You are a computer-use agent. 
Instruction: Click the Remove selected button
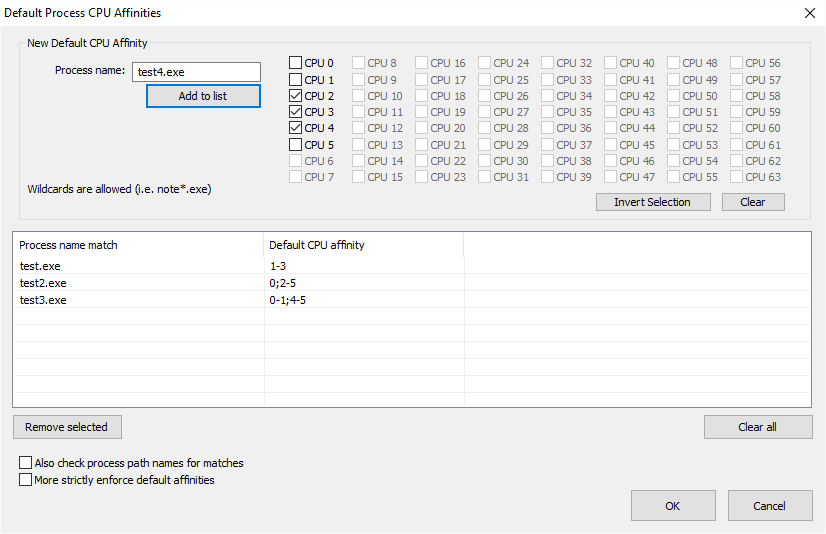tap(67, 427)
